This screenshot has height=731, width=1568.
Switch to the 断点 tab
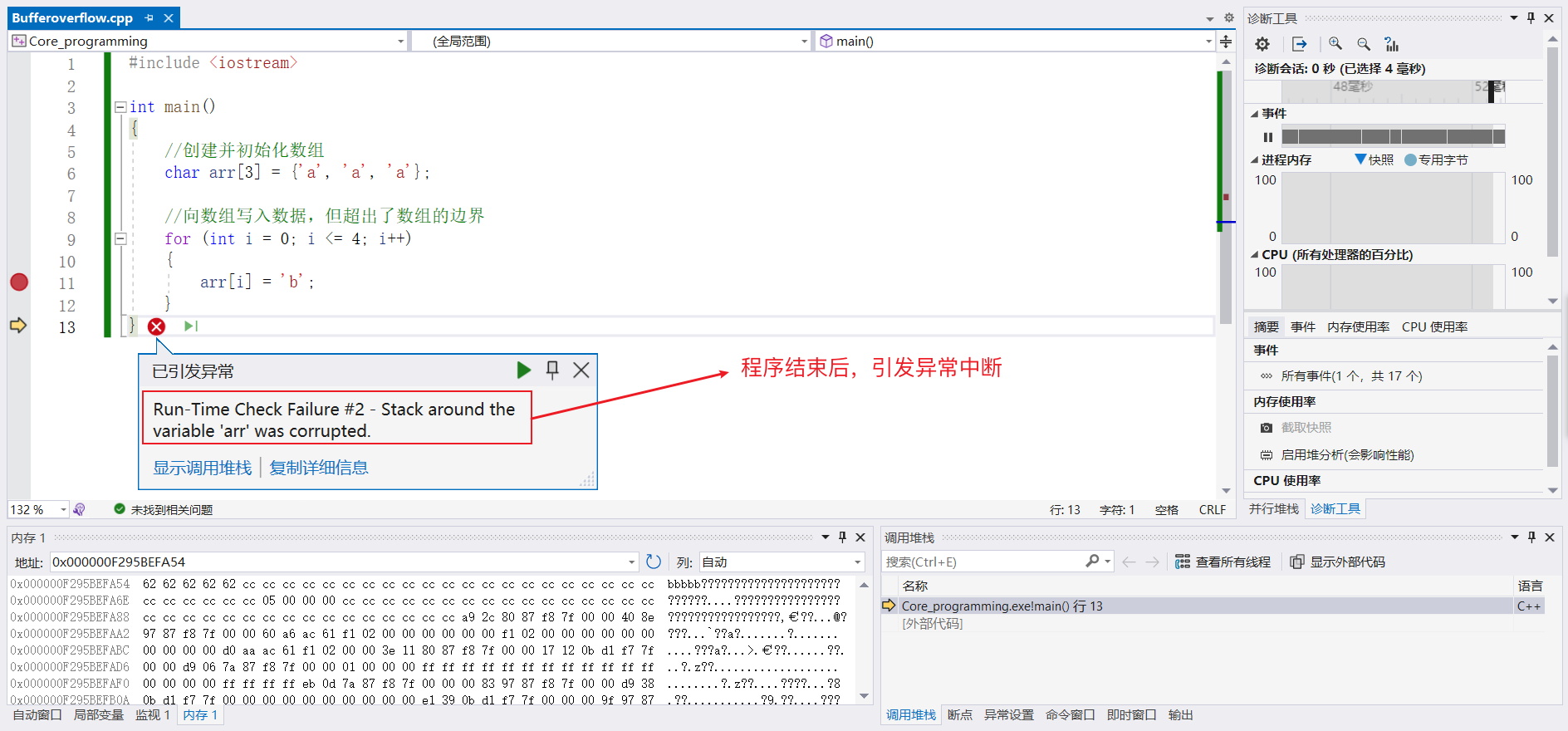point(959,714)
